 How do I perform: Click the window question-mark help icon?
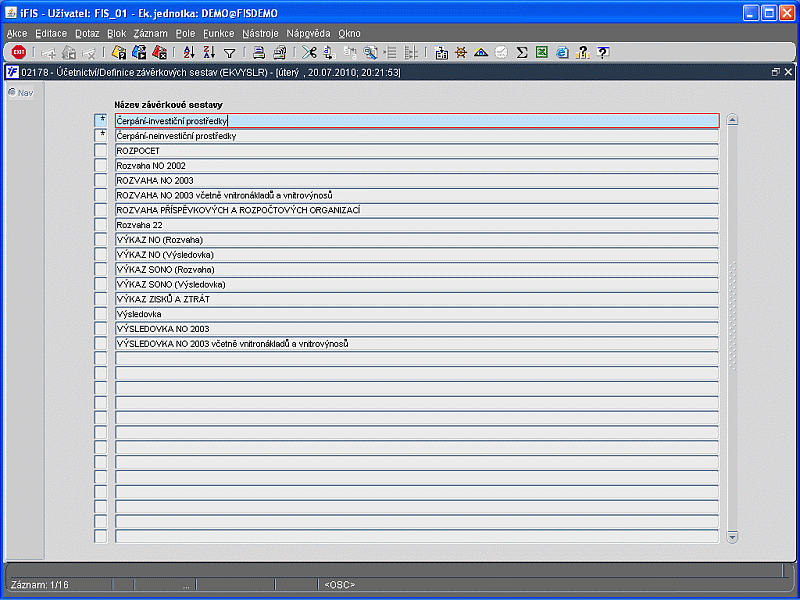tap(603, 52)
